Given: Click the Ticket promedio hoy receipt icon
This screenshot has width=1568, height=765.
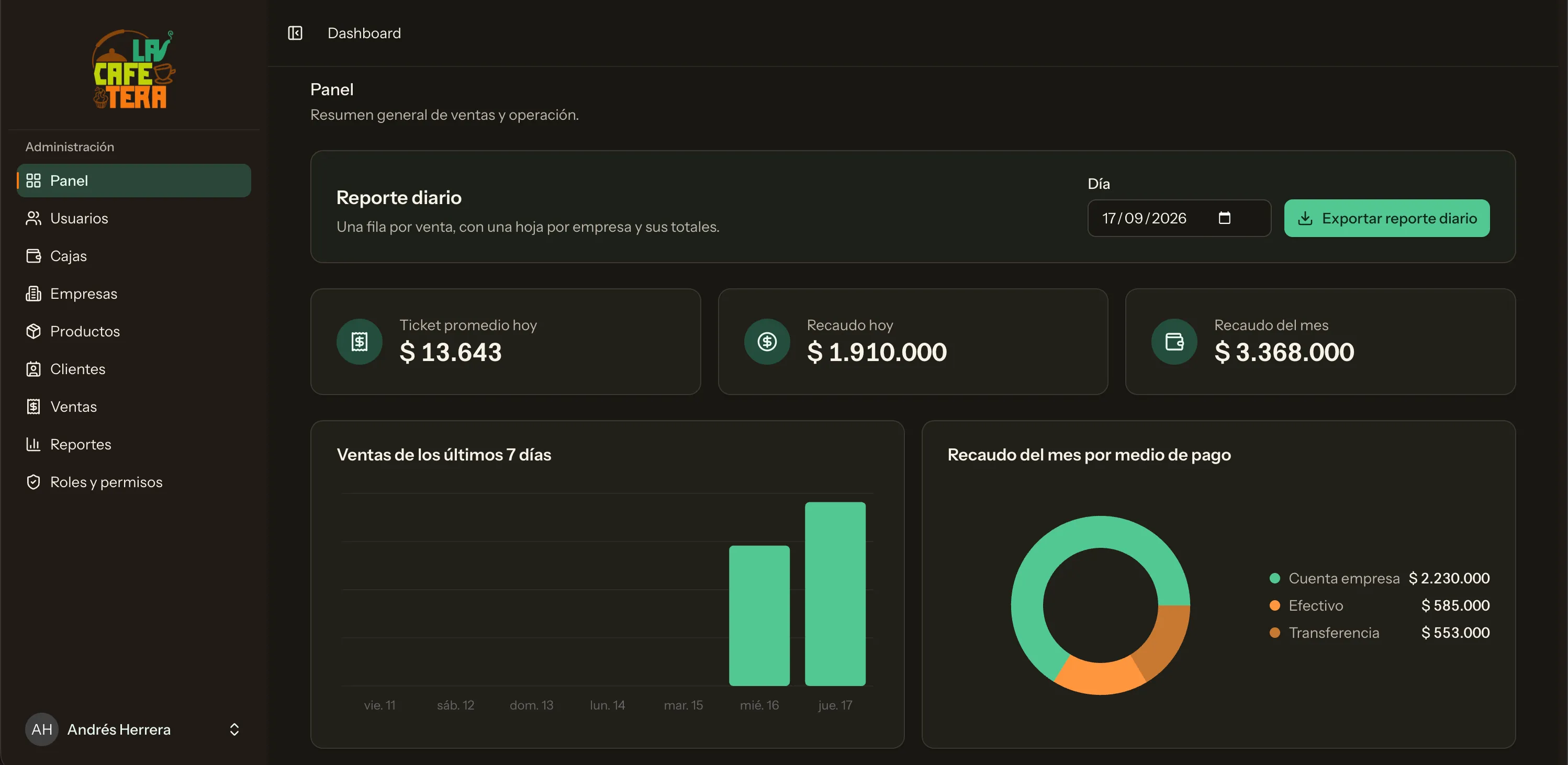Looking at the screenshot, I should click(x=360, y=341).
